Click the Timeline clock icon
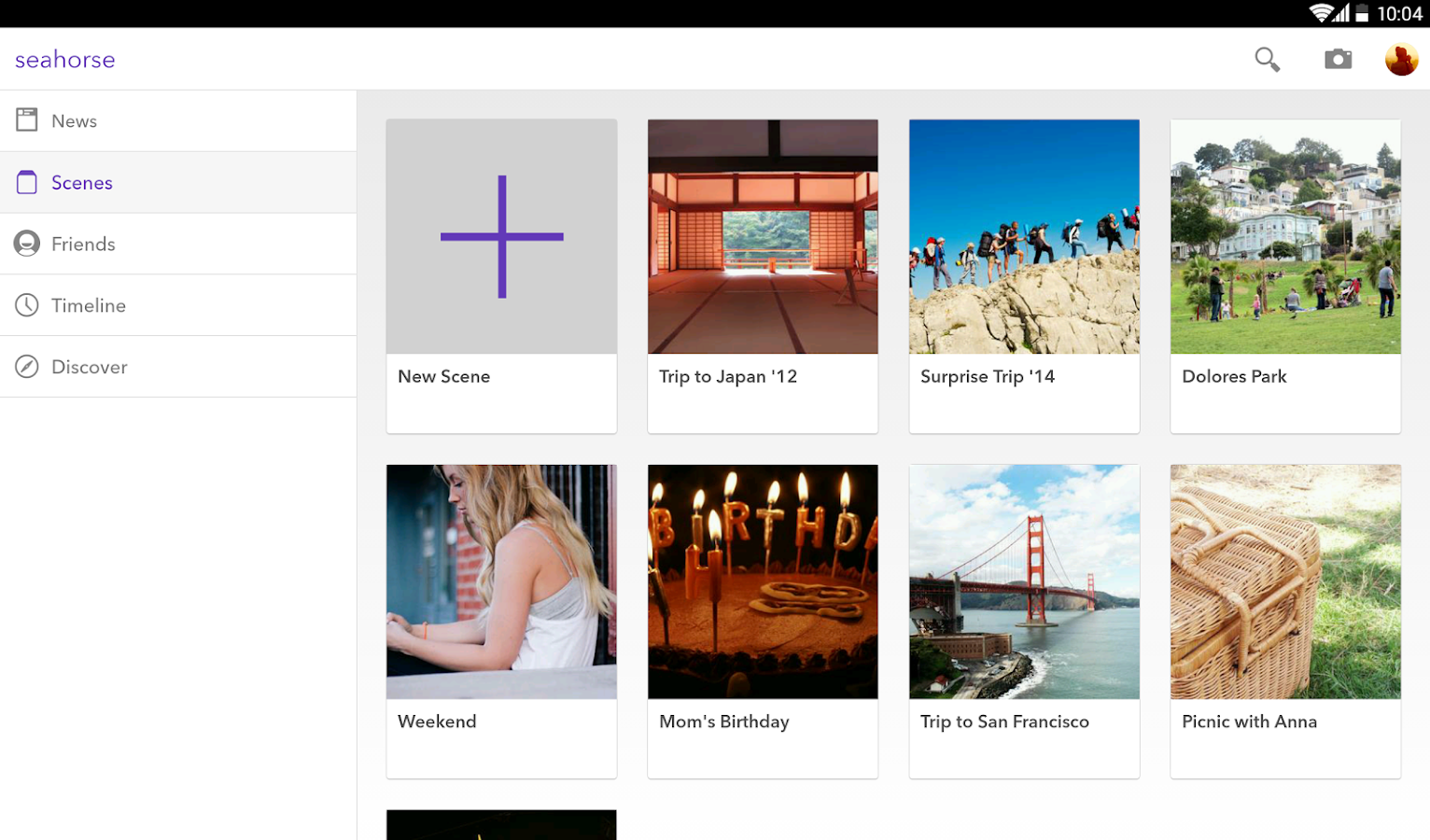Viewport: 1430px width, 840px height. point(27,305)
